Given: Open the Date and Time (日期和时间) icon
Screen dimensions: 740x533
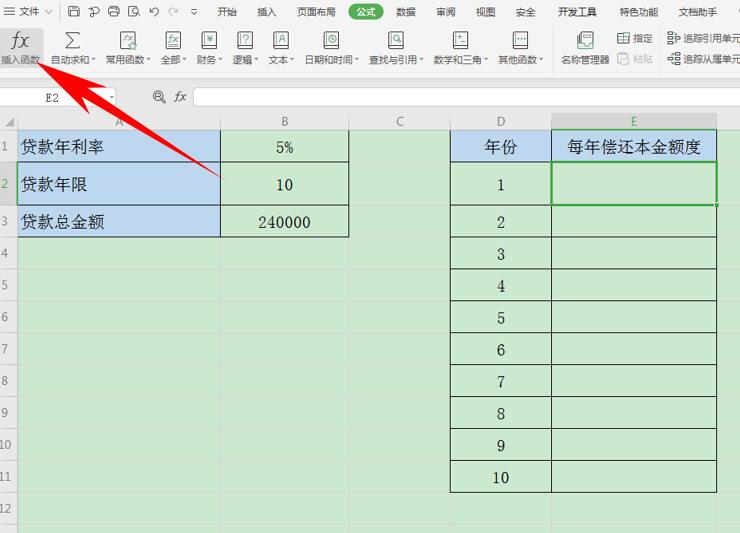Looking at the screenshot, I should point(331,41).
